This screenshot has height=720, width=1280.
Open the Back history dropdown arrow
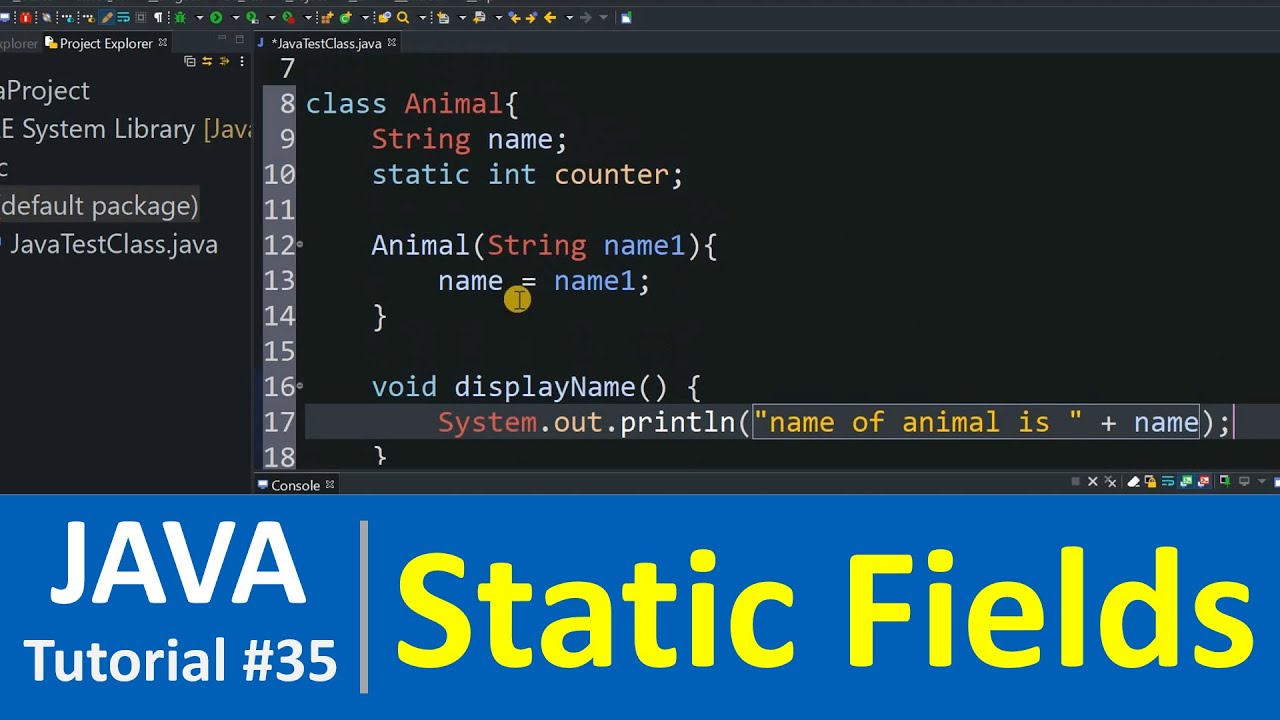pyautogui.click(x=569, y=18)
